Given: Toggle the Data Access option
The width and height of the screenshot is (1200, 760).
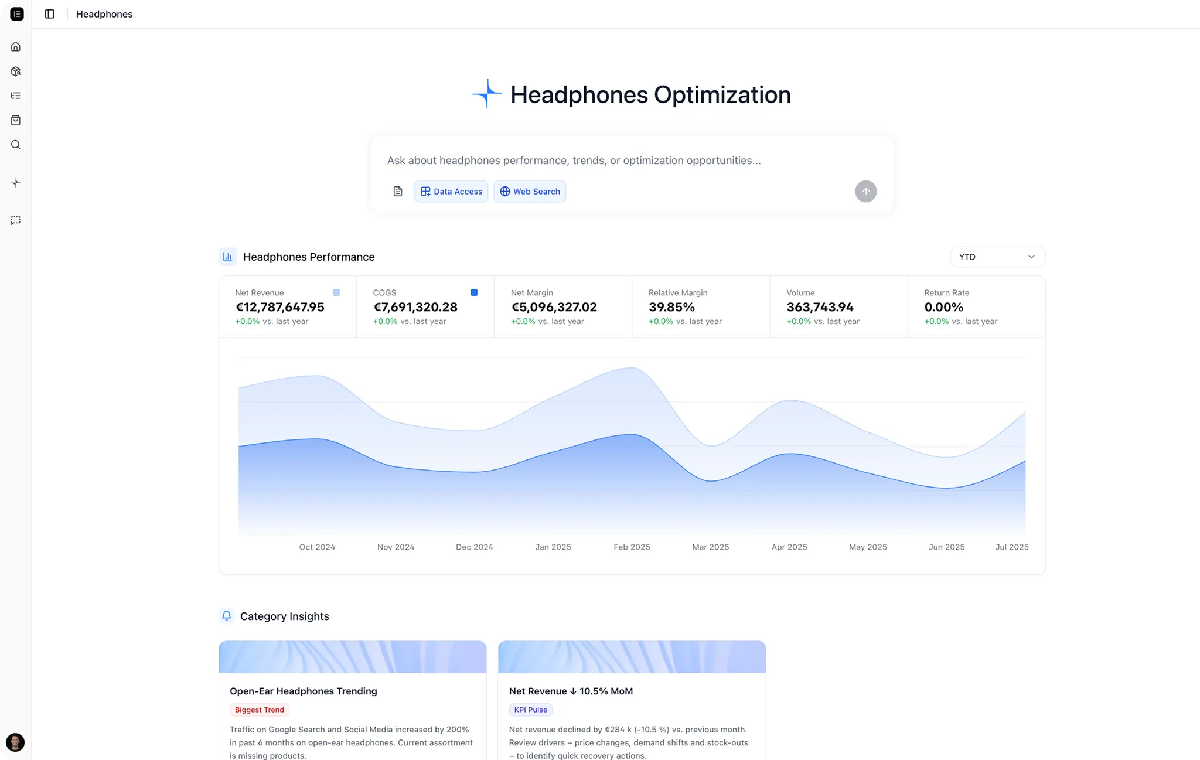Looking at the screenshot, I should 451,191.
